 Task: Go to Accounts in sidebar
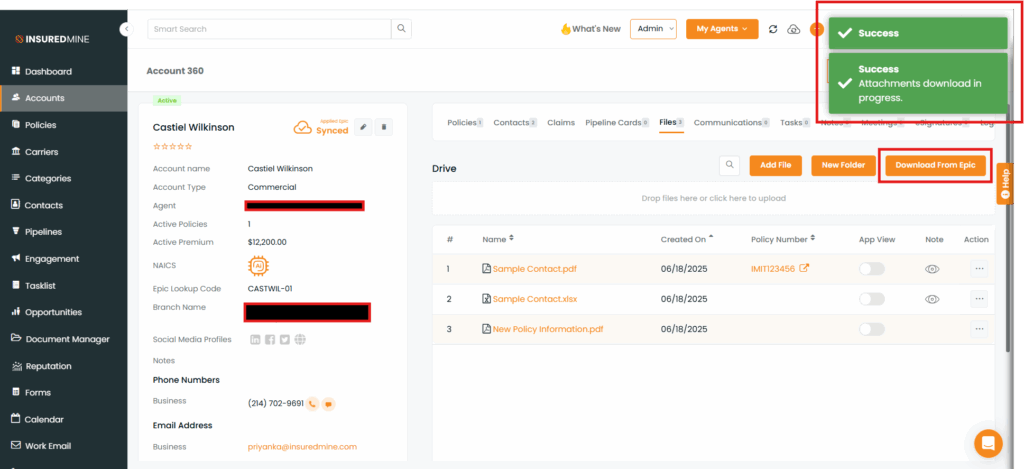tap(64, 98)
